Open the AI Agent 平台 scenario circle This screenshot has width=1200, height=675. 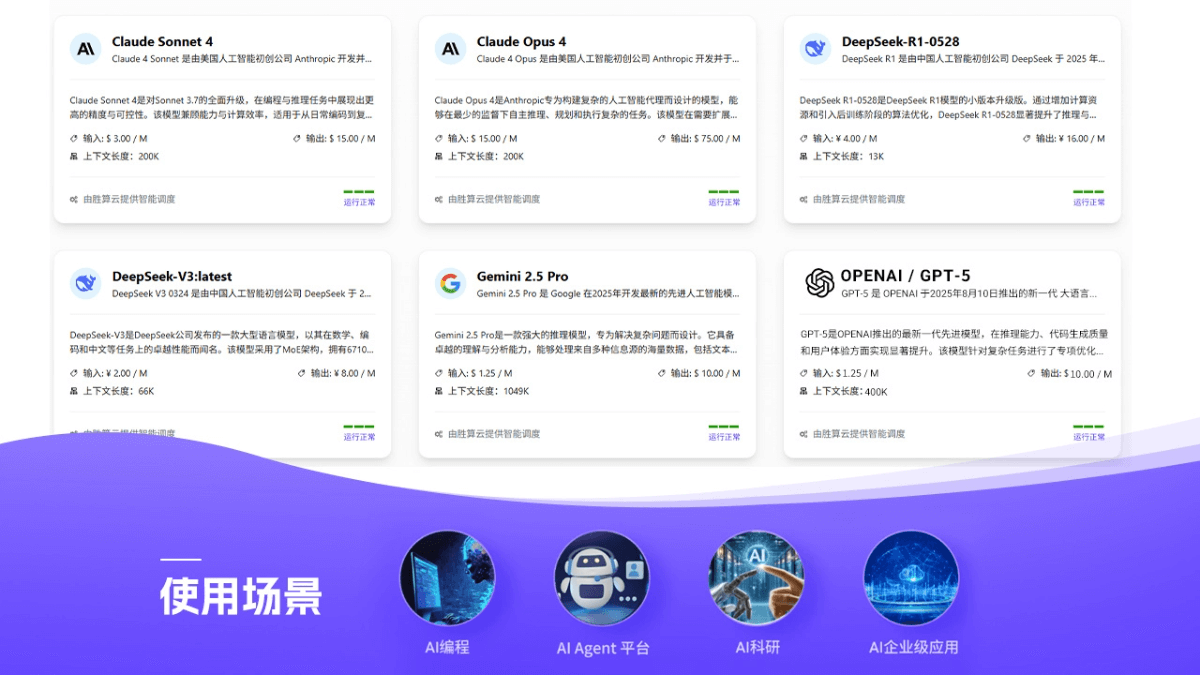point(602,577)
